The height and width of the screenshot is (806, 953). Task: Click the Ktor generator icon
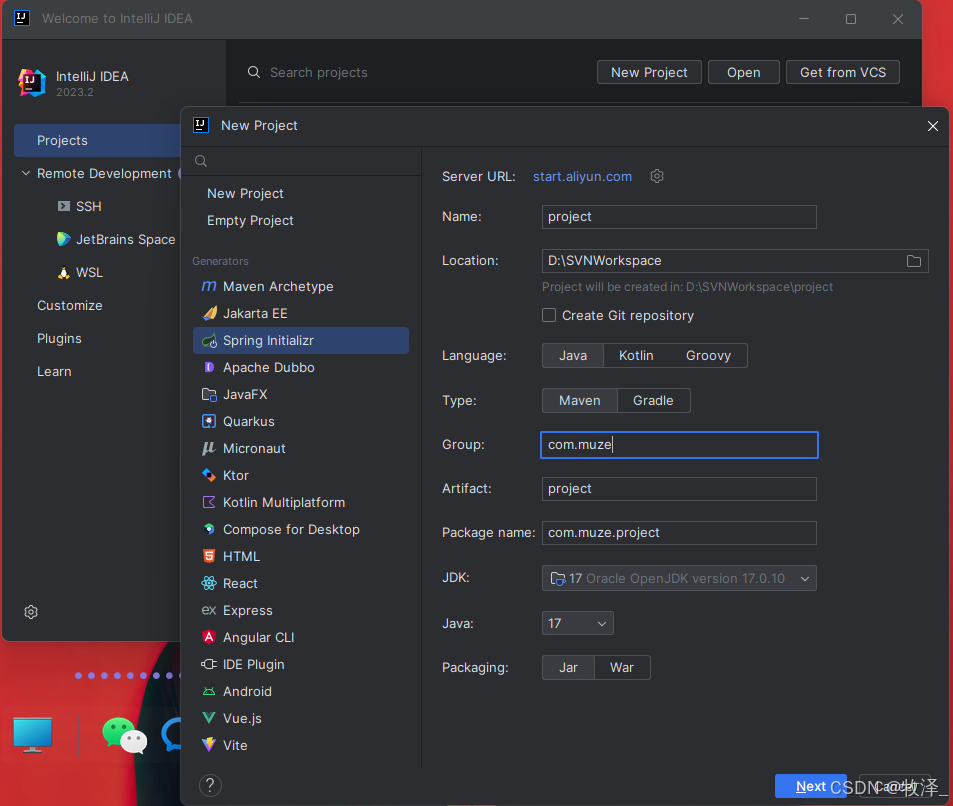point(209,475)
